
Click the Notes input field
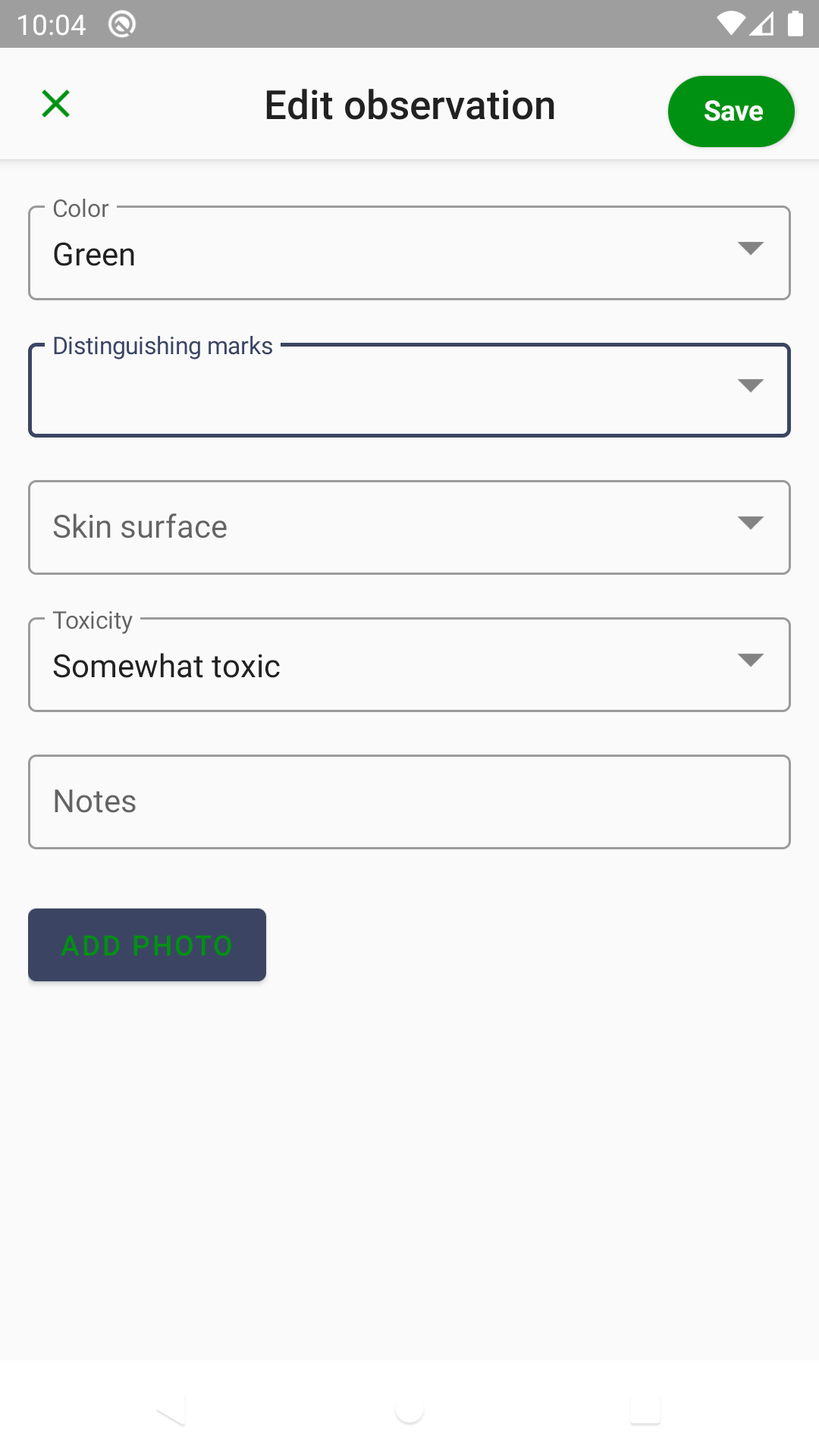409,801
